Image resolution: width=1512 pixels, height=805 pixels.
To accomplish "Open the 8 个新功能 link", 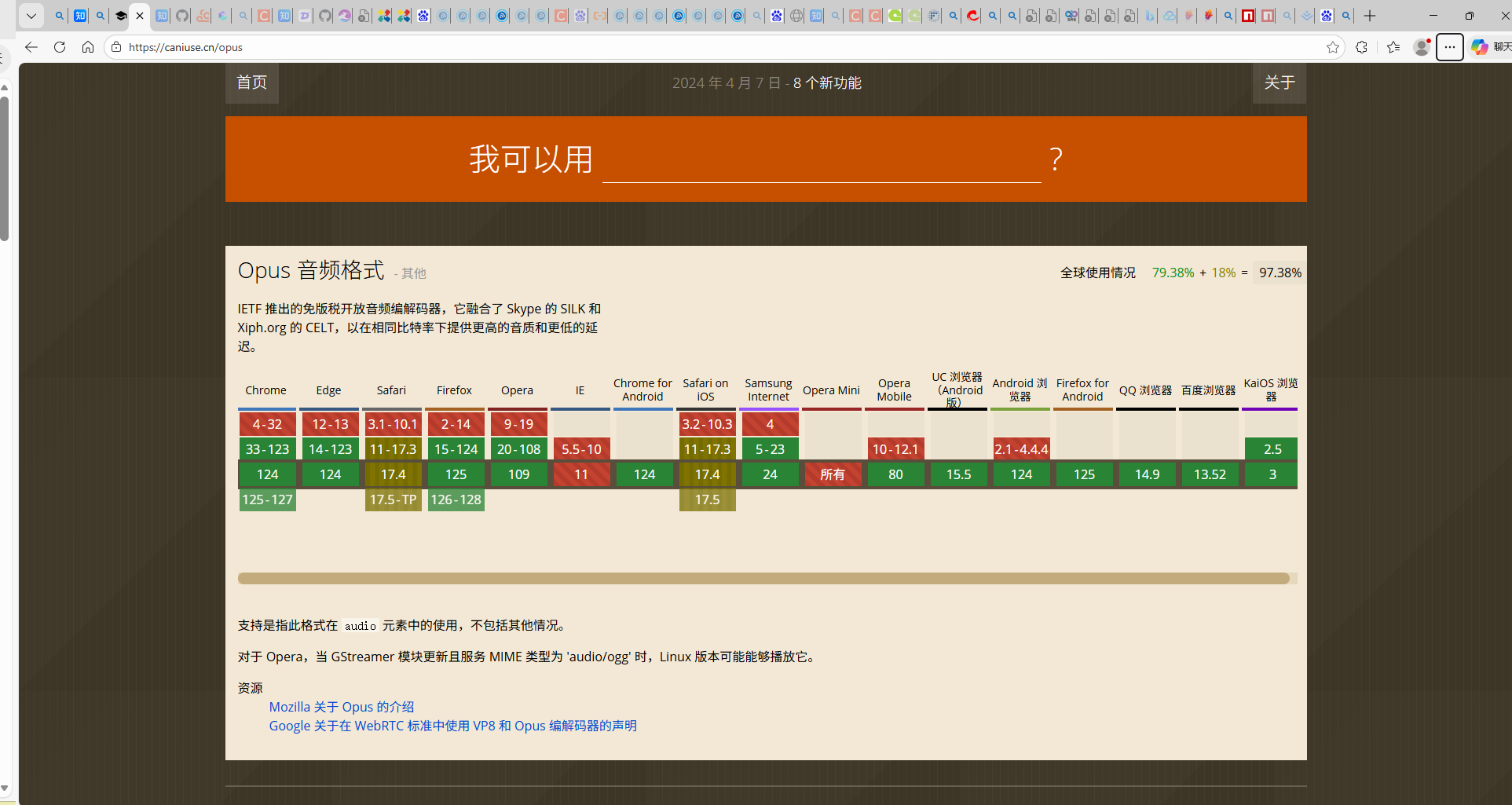I will [x=827, y=83].
